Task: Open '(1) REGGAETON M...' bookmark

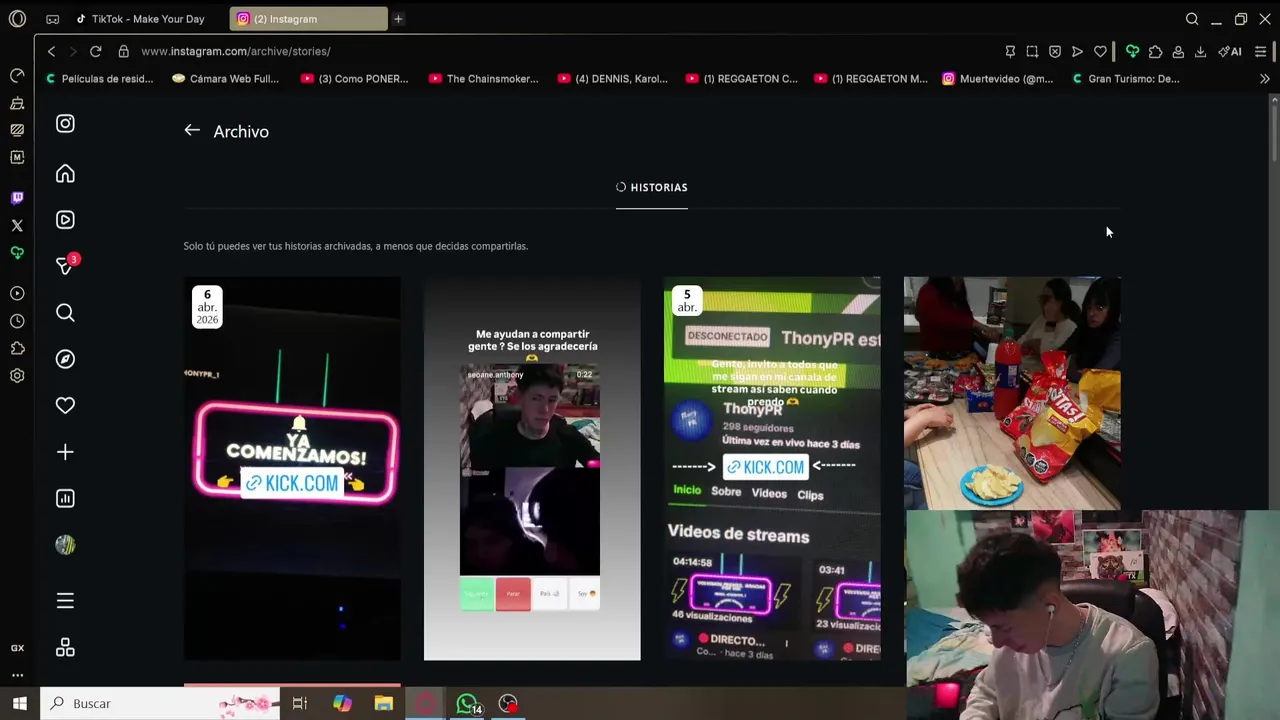Action: (x=870, y=79)
